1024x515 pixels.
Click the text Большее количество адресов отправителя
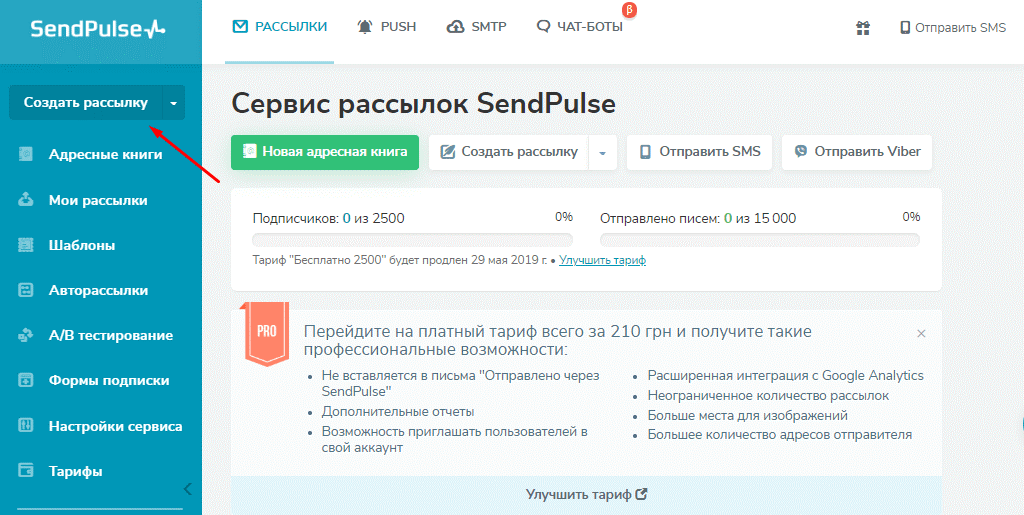coord(780,435)
